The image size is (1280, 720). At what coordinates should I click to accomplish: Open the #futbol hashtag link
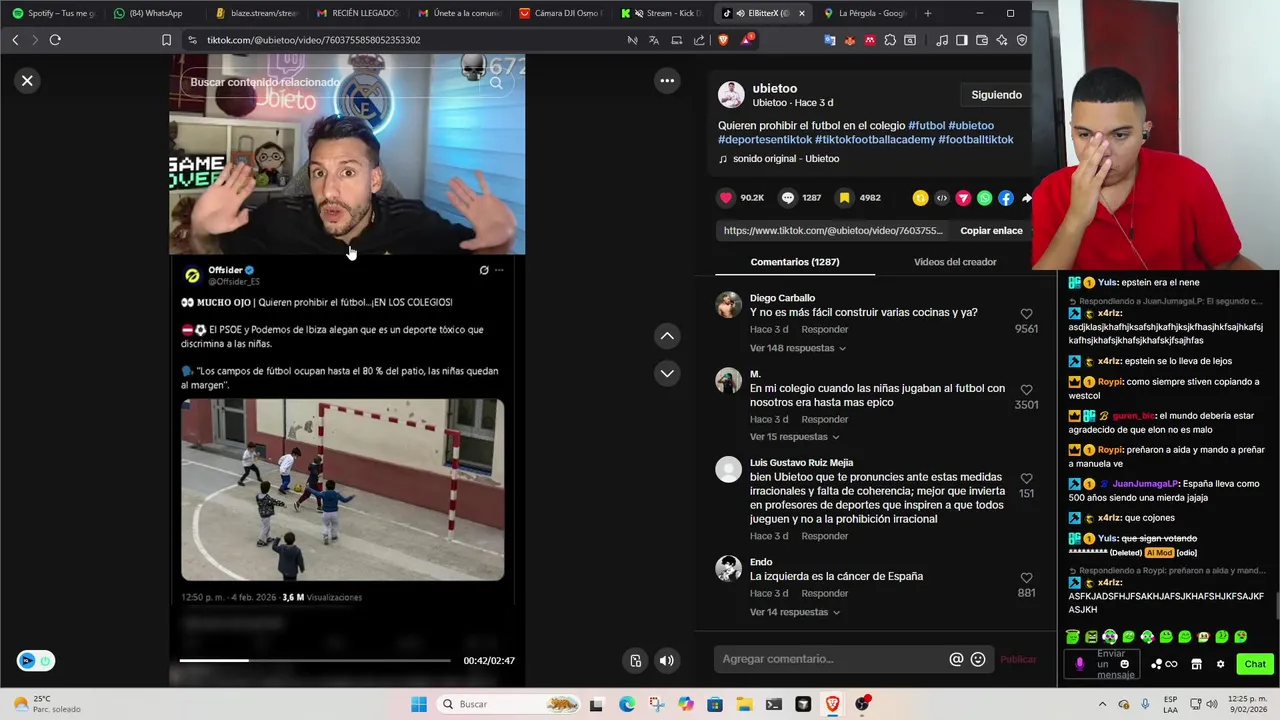click(926, 126)
